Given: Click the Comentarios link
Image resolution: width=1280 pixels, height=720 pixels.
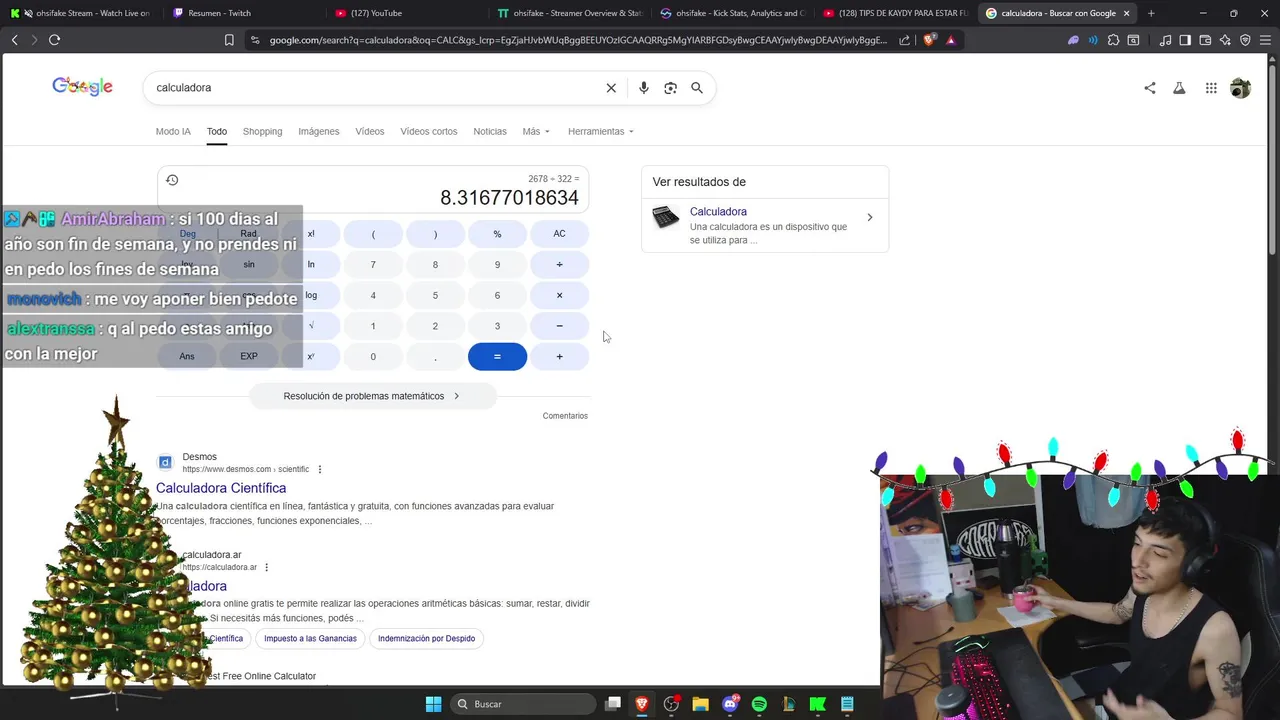Looking at the screenshot, I should pyautogui.click(x=565, y=416).
